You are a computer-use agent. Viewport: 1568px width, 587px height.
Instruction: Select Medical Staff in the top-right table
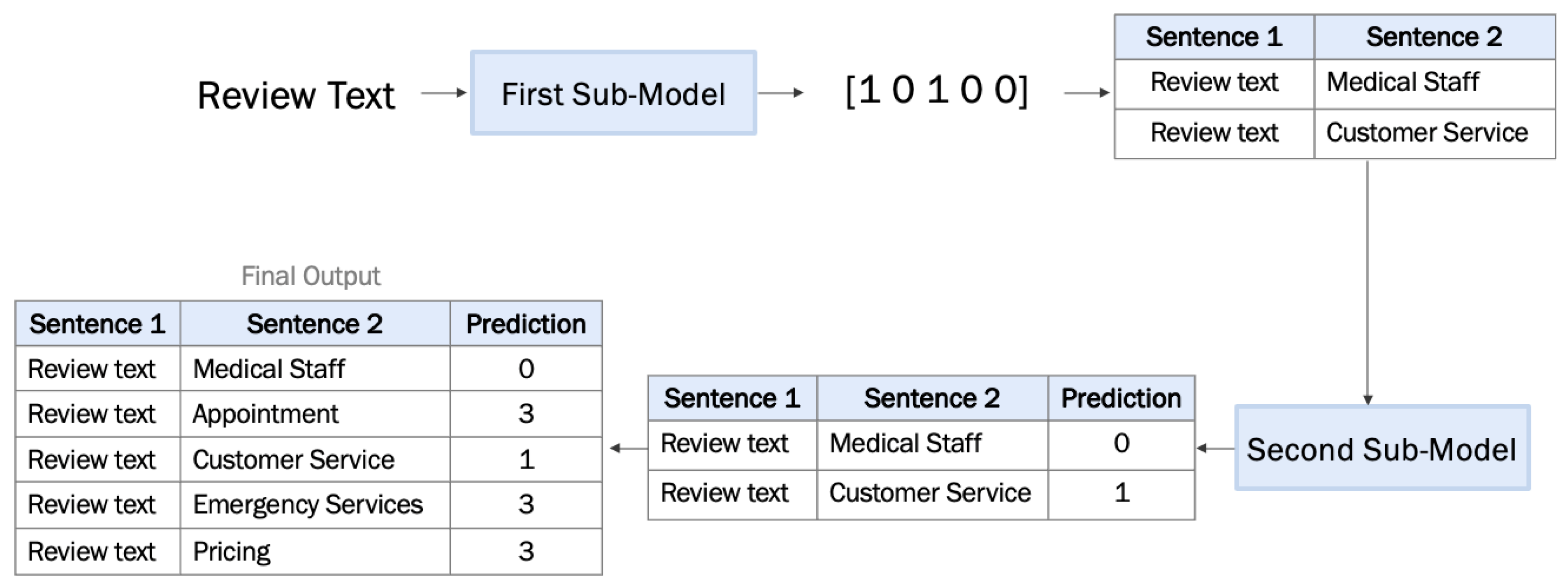point(1403,82)
